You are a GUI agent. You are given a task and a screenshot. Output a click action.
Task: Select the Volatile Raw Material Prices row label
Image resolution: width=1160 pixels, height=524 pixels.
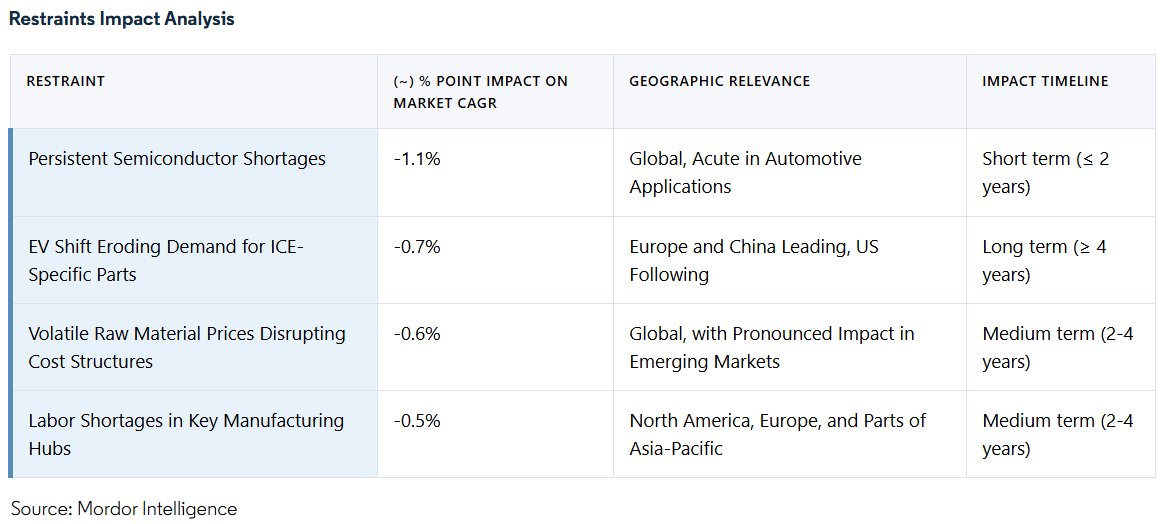click(187, 347)
